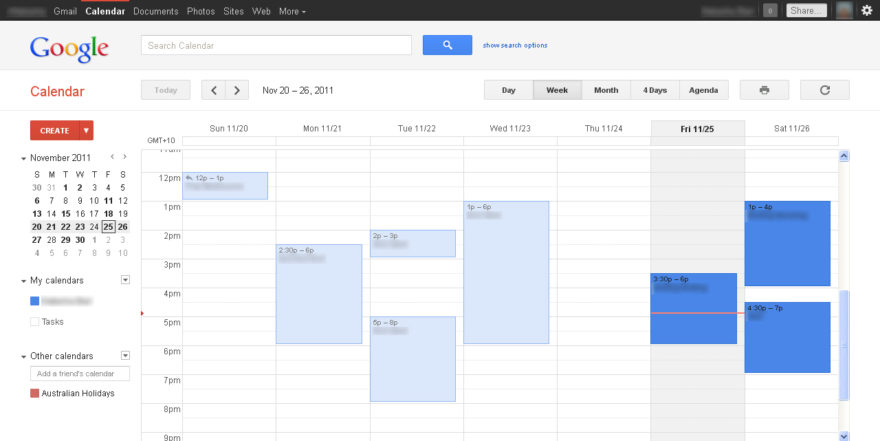Open the CREATE button dropdown arrow
This screenshot has height=441, width=880.
tap(86, 130)
